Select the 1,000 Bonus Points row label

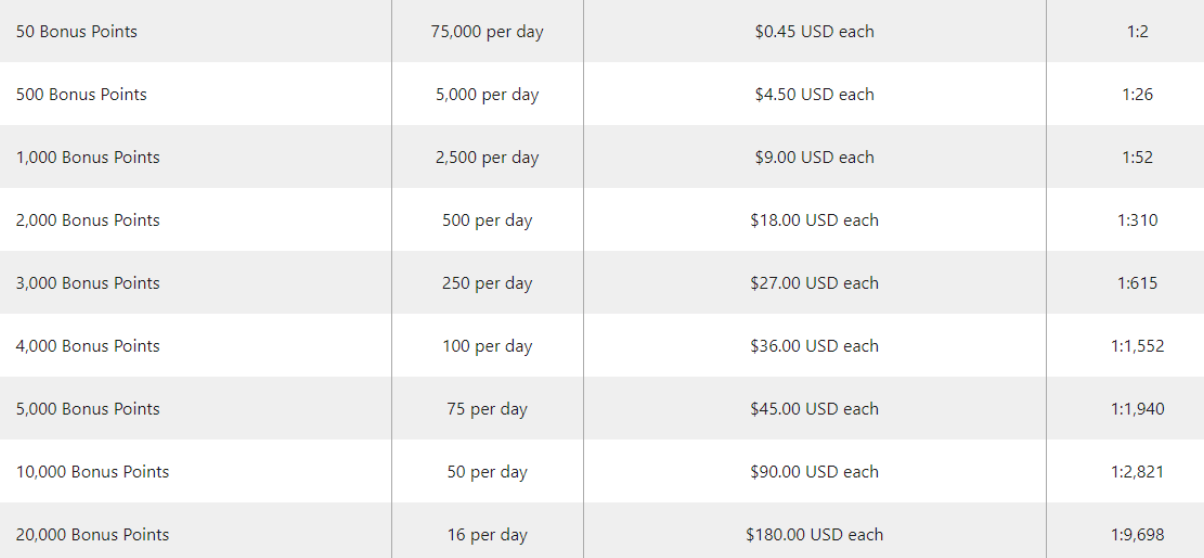[88, 157]
